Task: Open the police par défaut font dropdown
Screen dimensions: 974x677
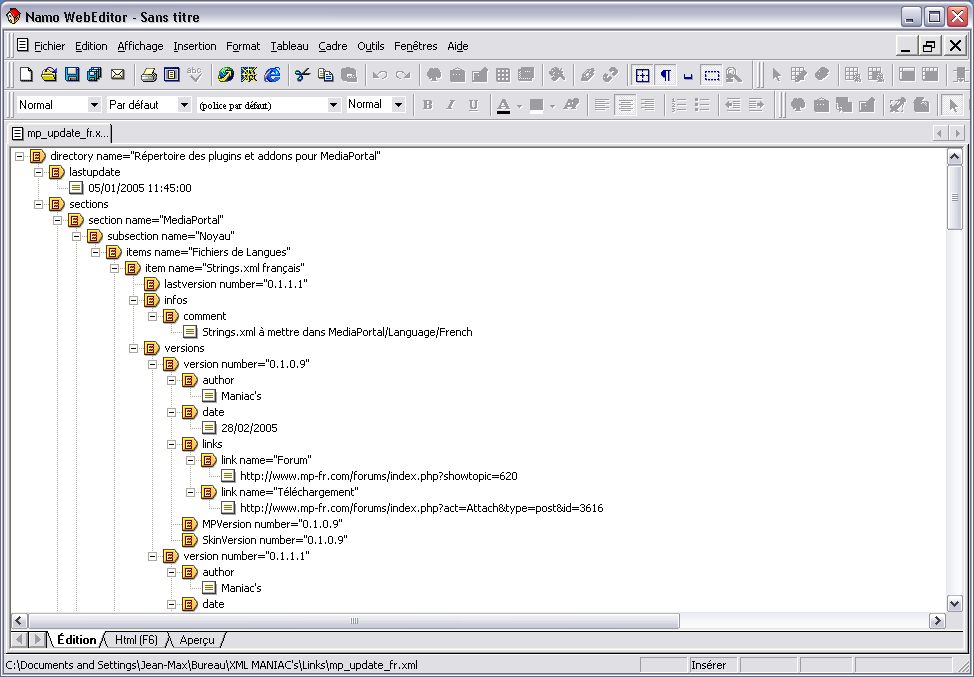Action: (x=268, y=105)
